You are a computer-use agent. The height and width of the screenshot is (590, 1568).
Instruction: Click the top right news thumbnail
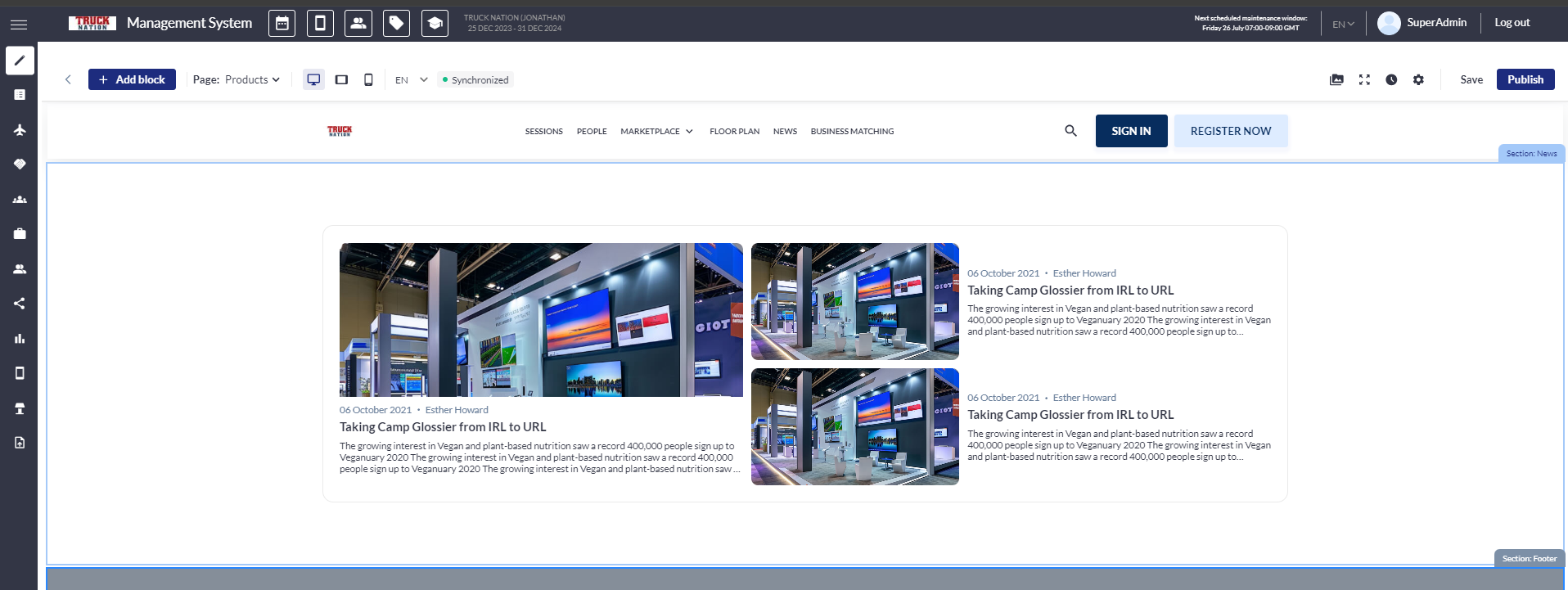tap(855, 301)
